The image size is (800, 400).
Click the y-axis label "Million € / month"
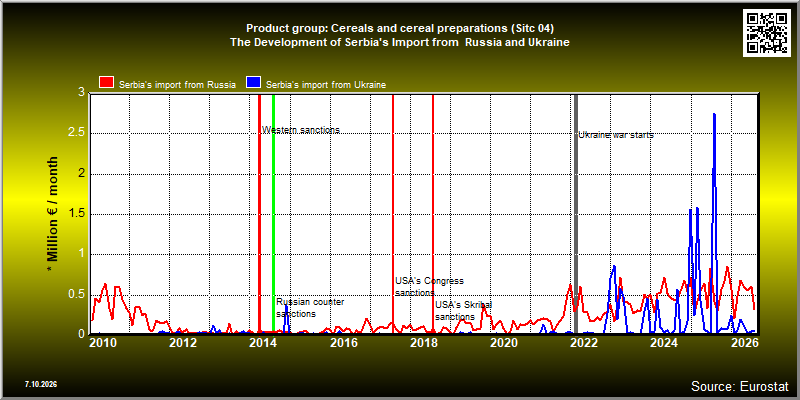(x=52, y=214)
